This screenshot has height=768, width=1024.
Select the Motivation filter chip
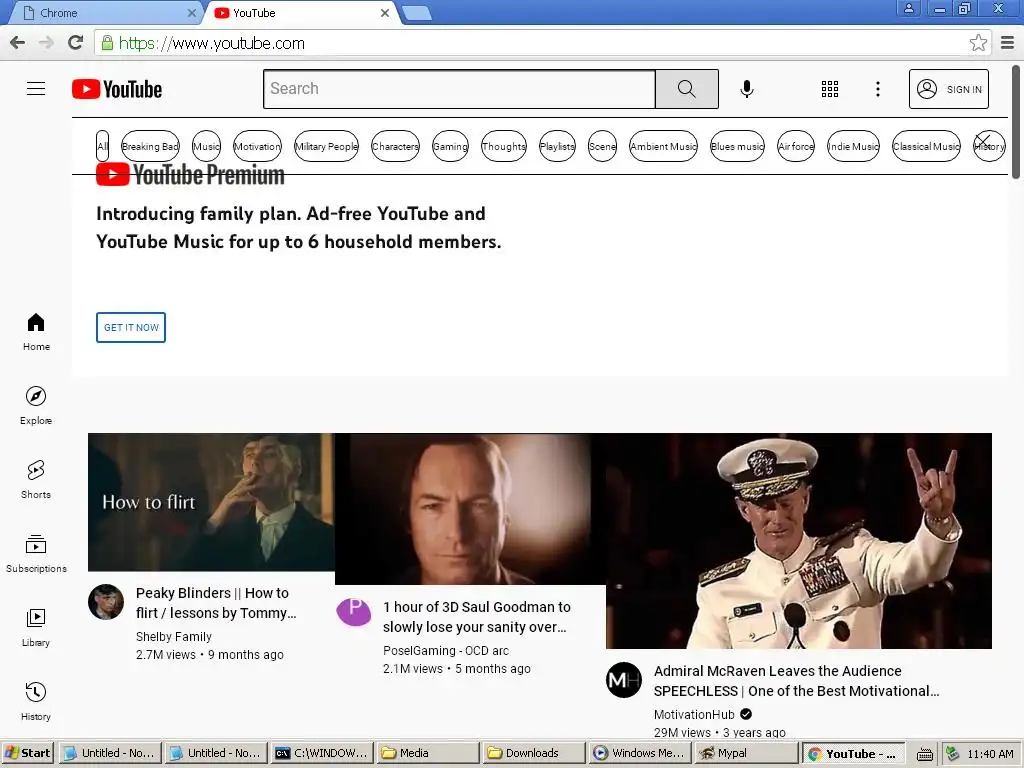click(x=257, y=146)
